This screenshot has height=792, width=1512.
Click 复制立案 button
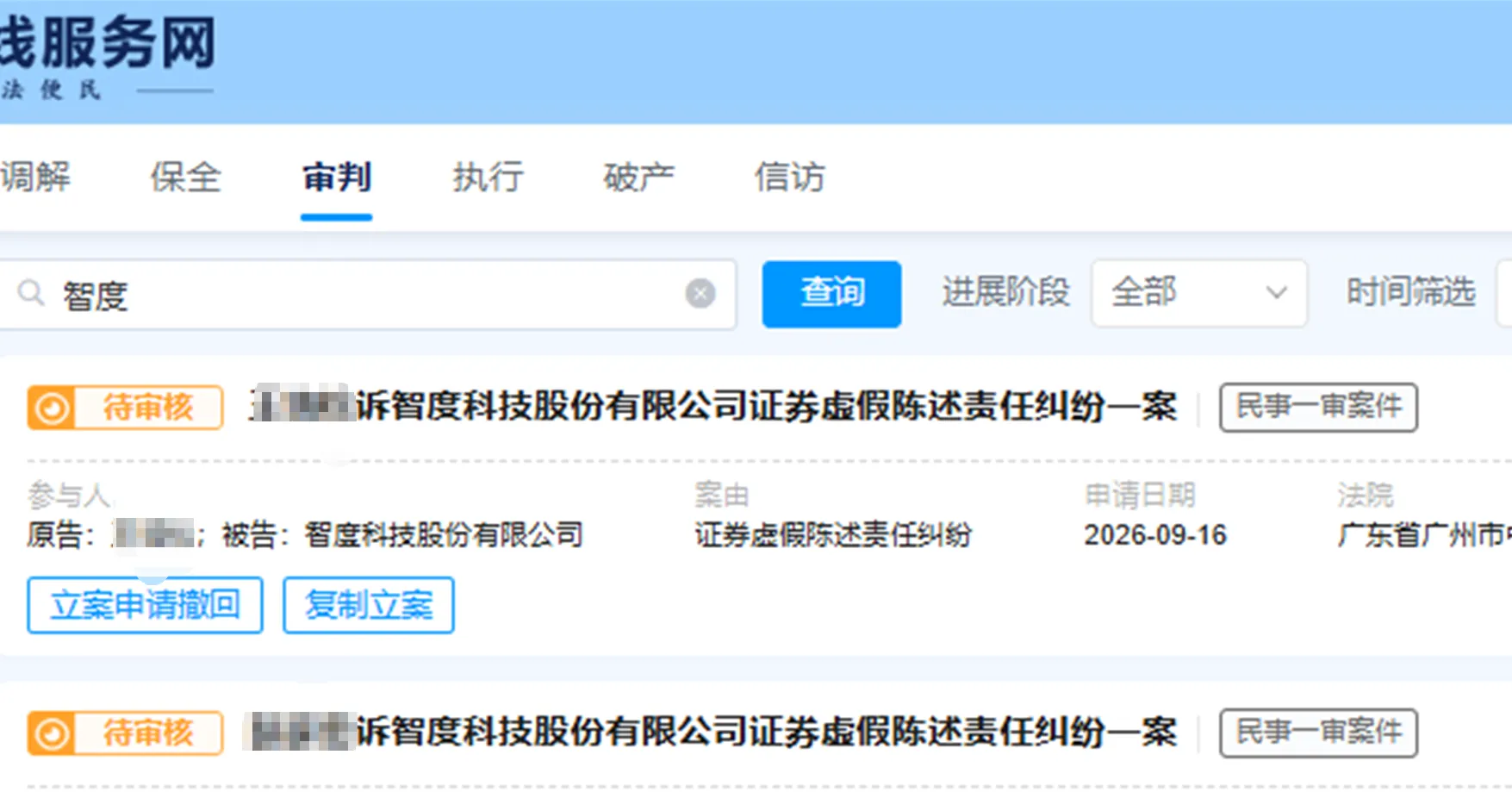(369, 605)
